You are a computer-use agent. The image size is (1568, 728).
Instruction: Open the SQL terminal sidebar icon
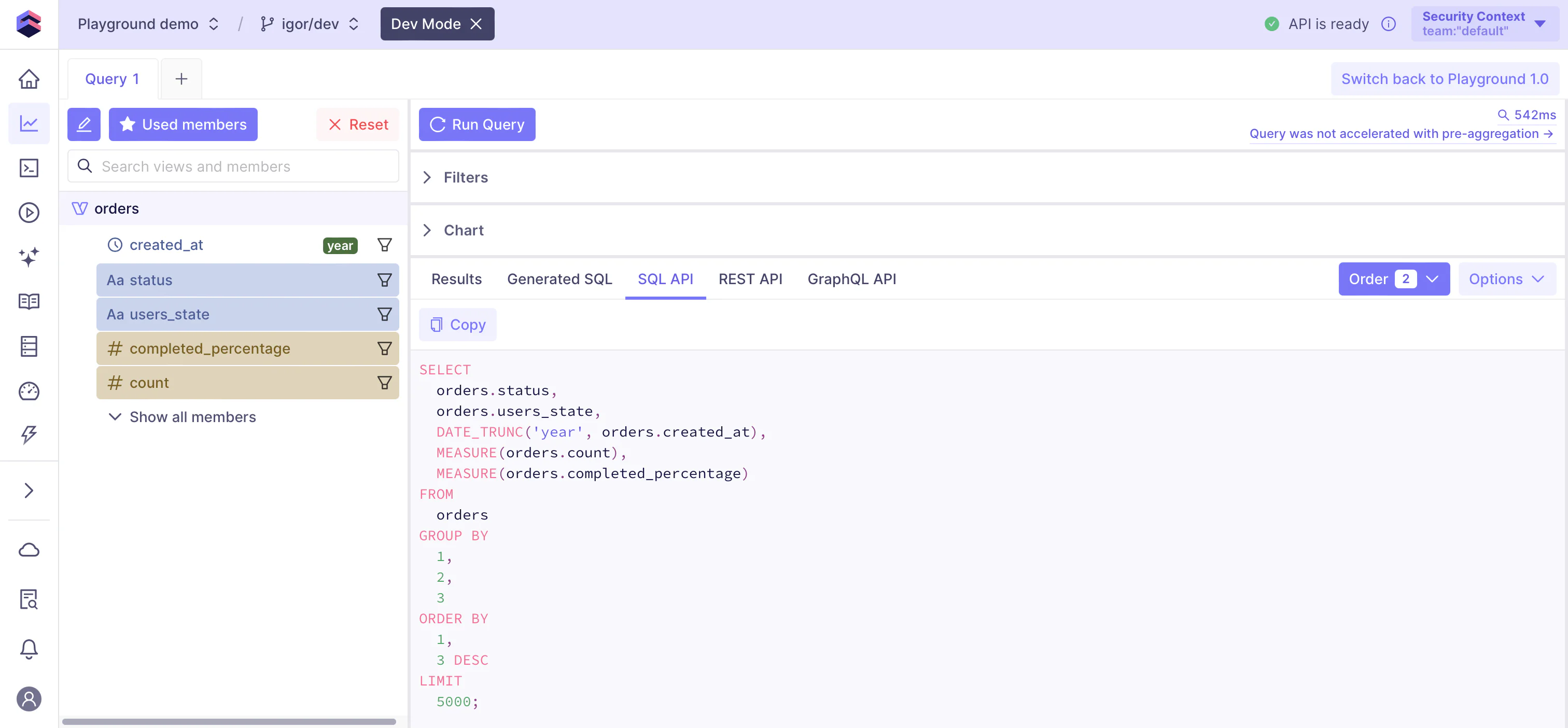pyautogui.click(x=29, y=168)
